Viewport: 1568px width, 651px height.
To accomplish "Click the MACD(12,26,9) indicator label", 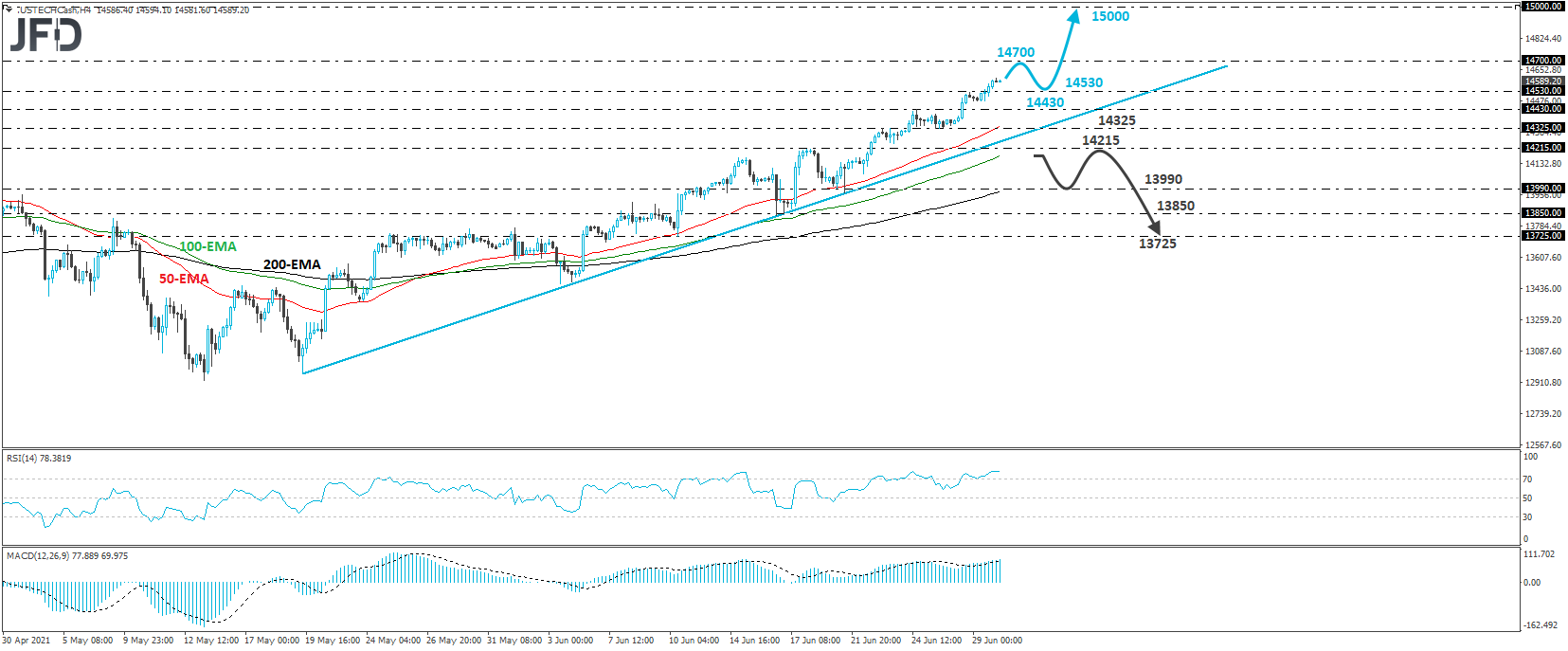I will (67, 556).
